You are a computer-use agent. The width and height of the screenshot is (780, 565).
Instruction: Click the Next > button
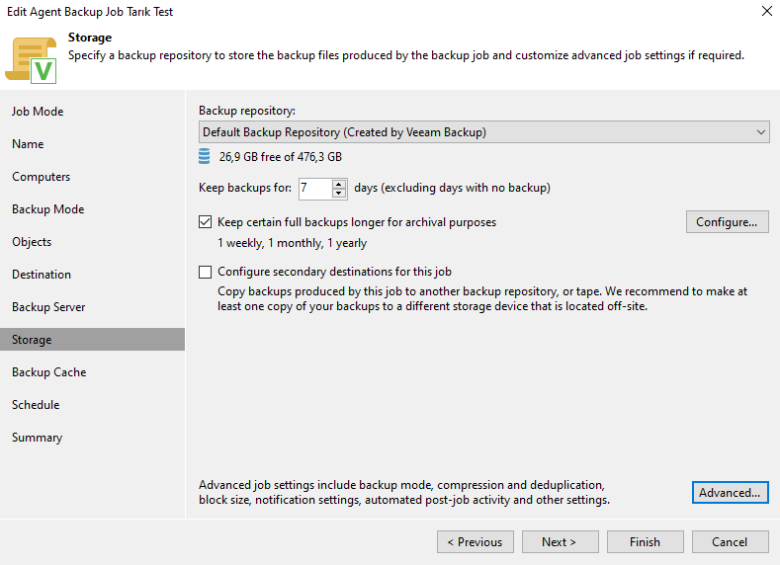(x=560, y=542)
